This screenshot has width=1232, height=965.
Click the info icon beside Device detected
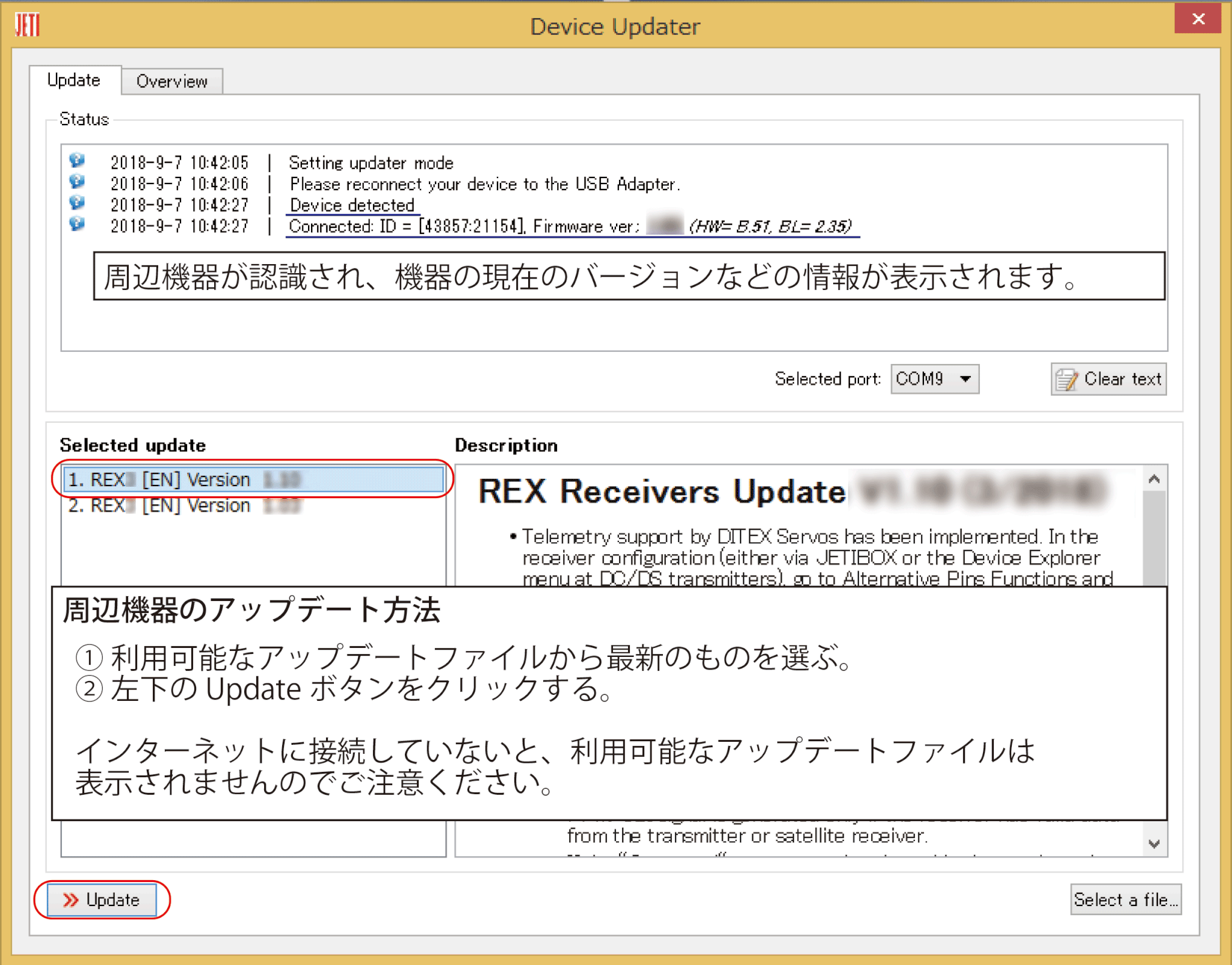(x=77, y=203)
